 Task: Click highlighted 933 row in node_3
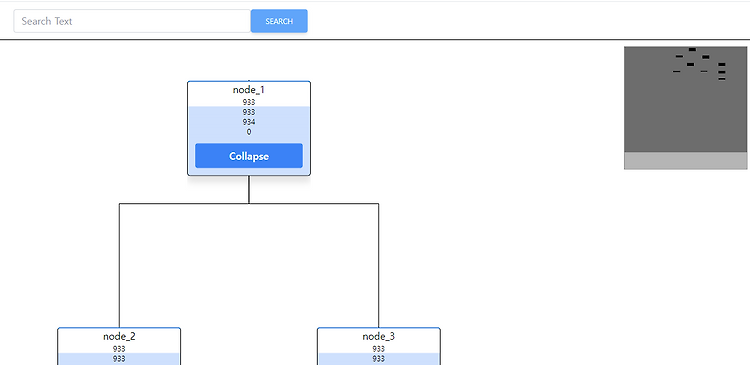click(378, 359)
